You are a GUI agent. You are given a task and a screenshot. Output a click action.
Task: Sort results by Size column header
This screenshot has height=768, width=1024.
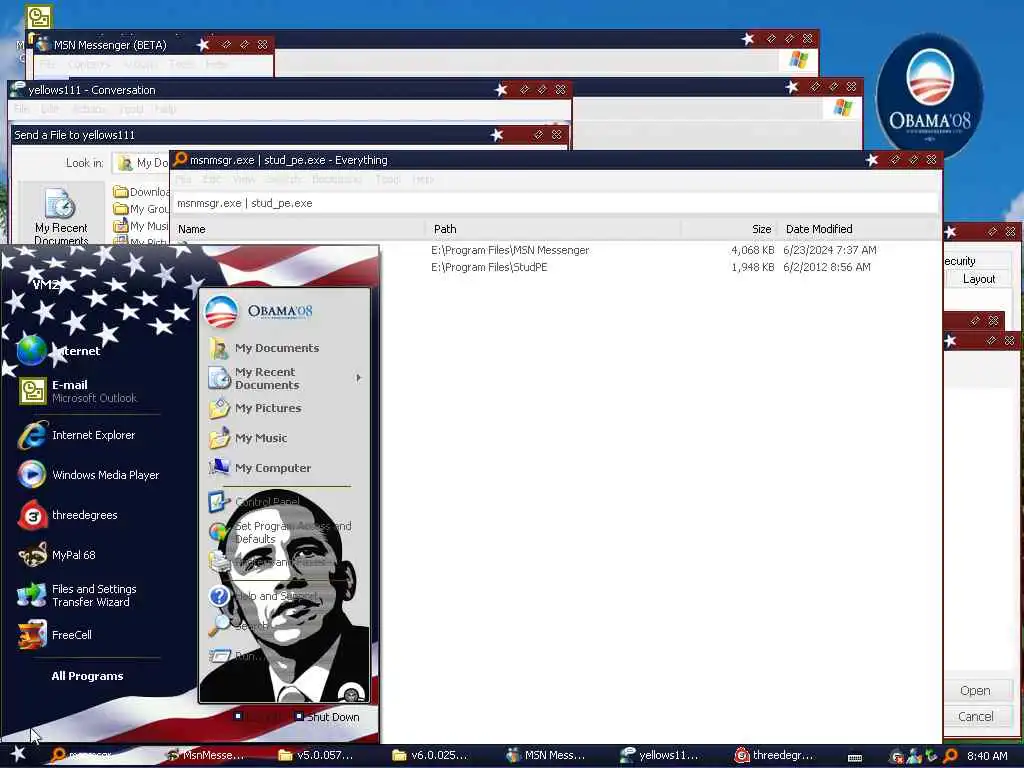729,229
